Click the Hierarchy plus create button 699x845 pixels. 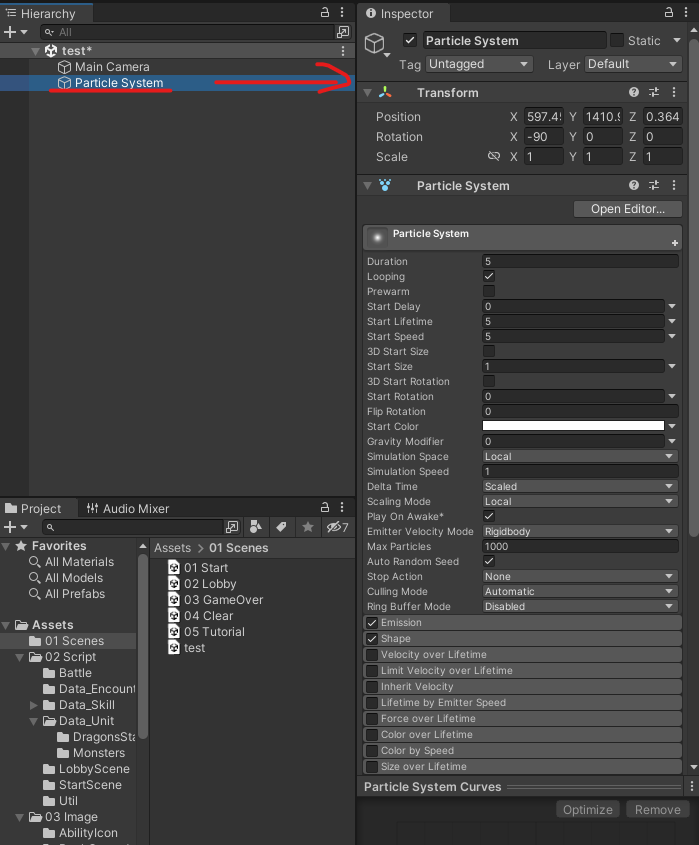[15, 32]
